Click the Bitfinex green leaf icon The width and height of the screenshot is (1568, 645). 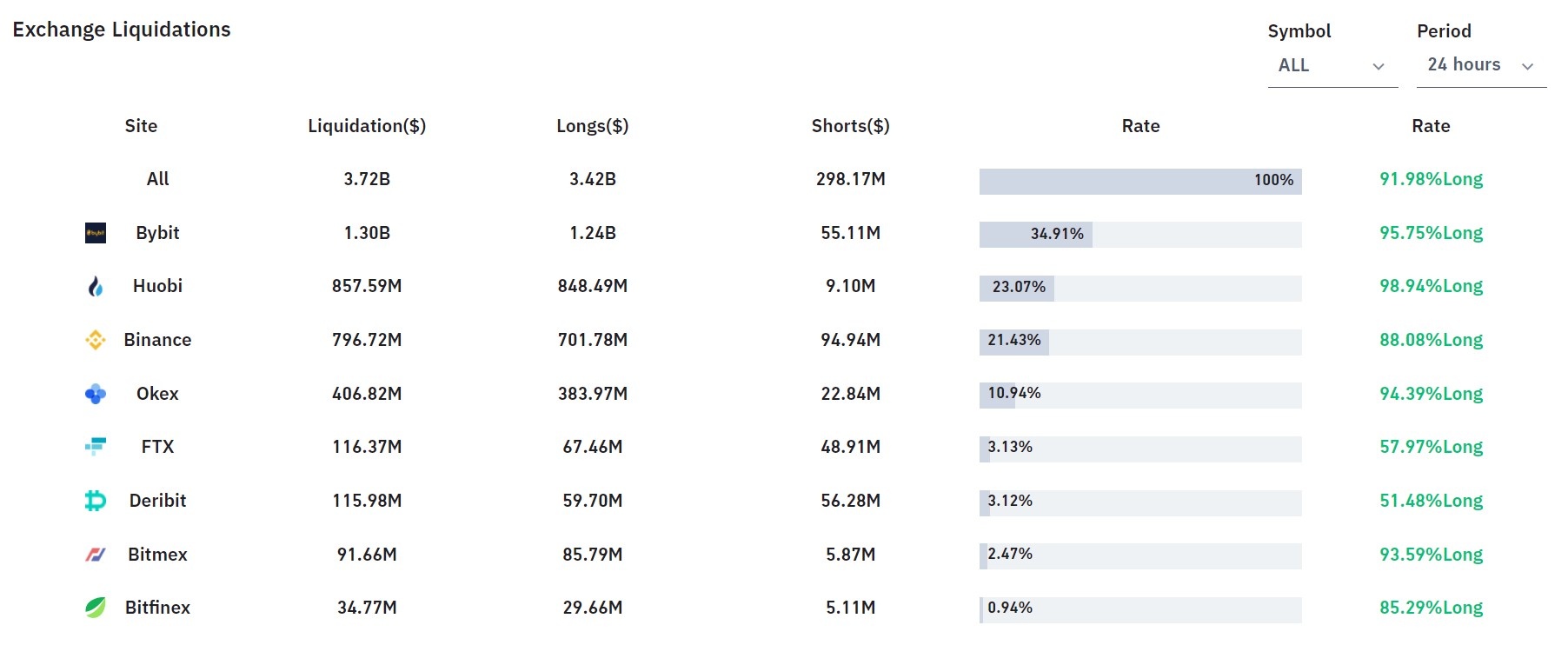(x=96, y=608)
